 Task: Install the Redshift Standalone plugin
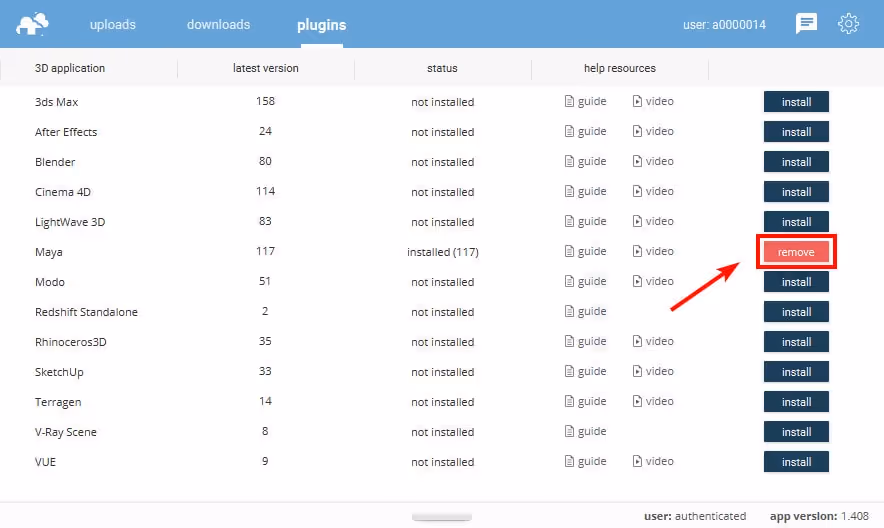click(x=796, y=312)
